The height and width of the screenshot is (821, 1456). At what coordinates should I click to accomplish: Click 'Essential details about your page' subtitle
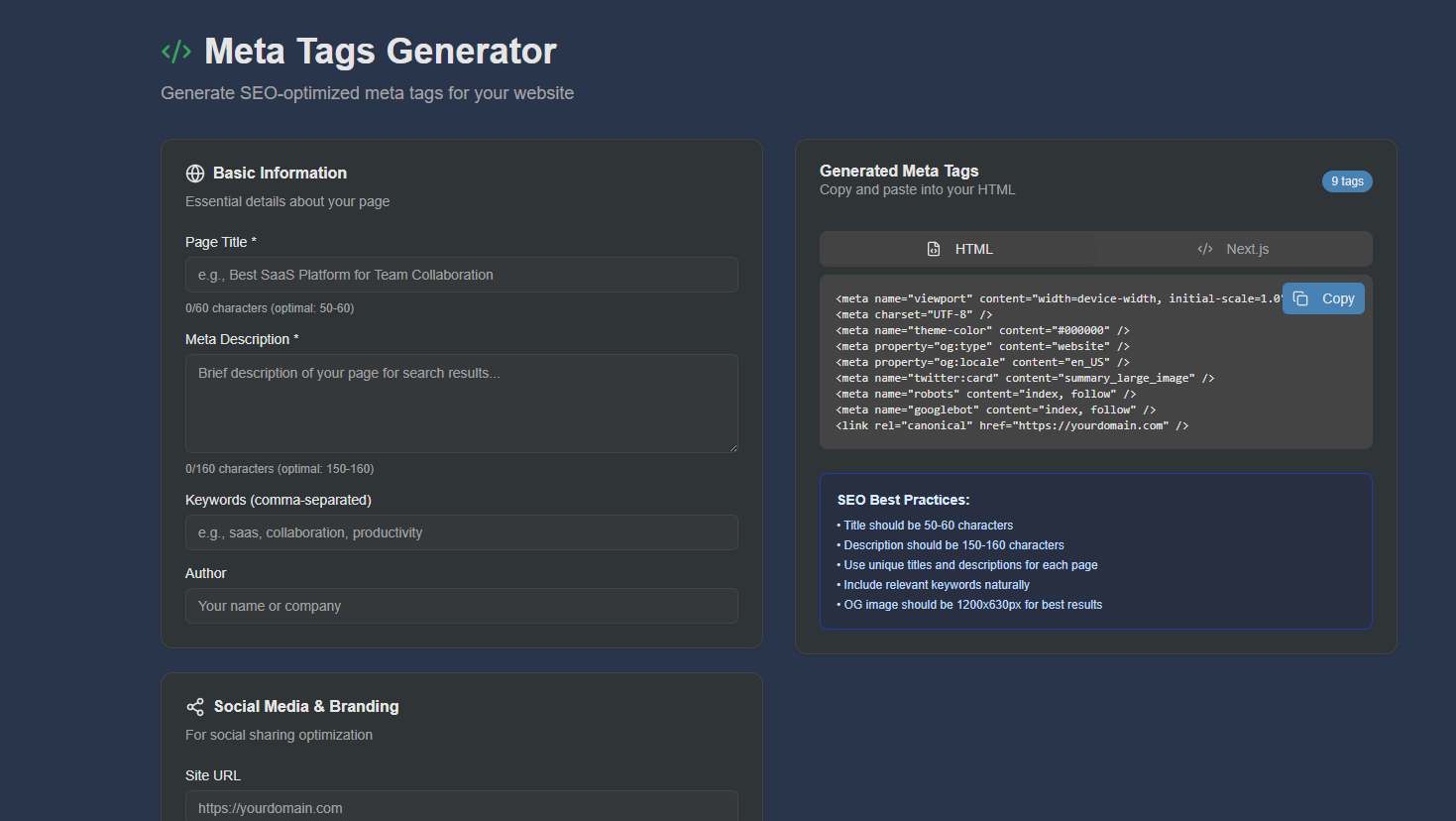point(287,201)
